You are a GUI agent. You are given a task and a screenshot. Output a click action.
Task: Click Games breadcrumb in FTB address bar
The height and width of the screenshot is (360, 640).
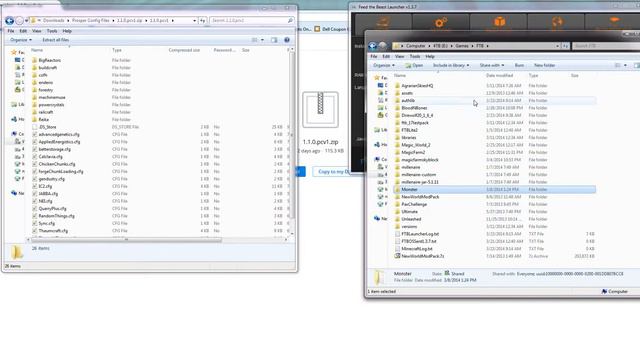point(462,46)
